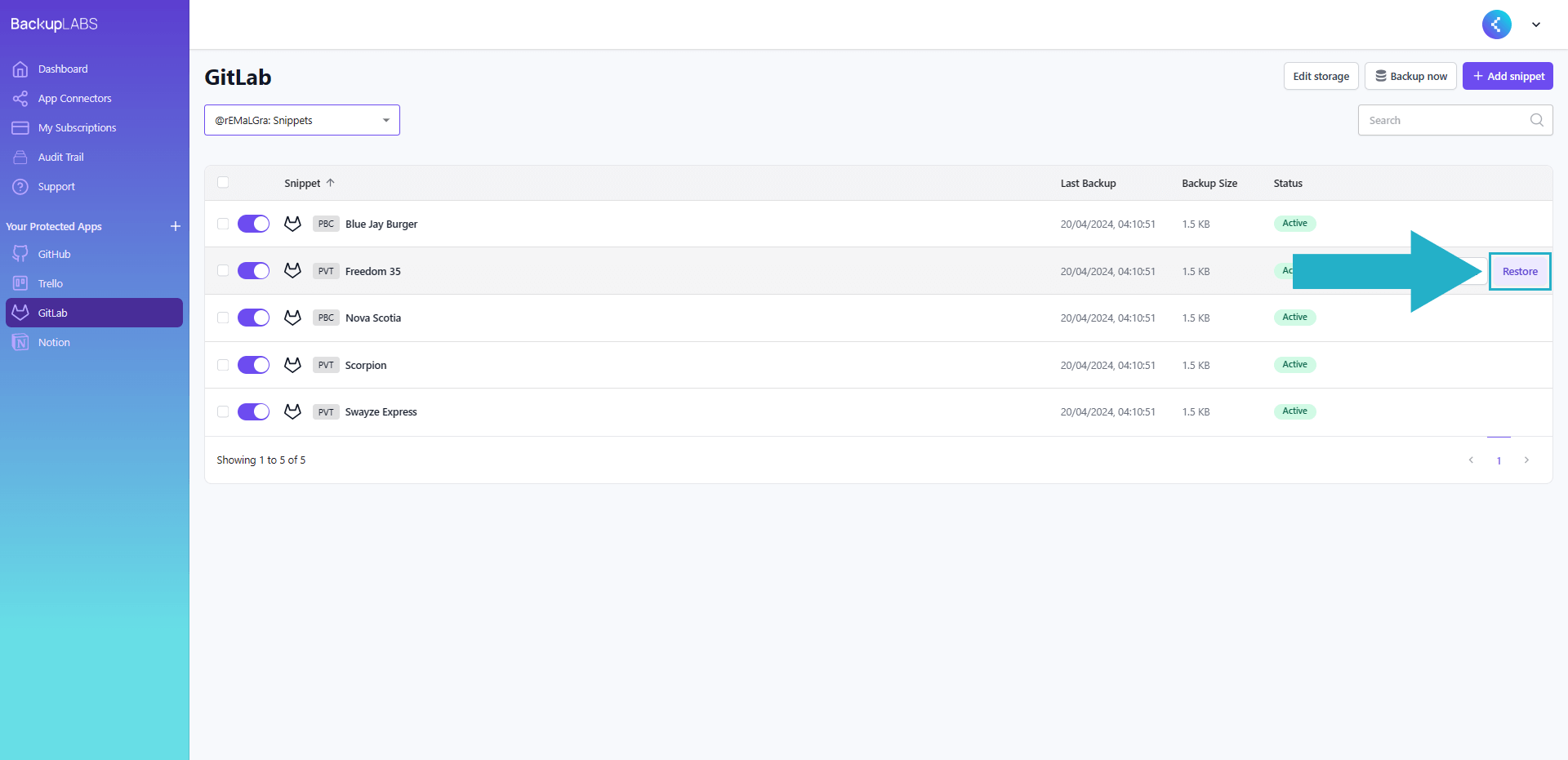Image resolution: width=1568 pixels, height=760 pixels.
Task: Go to previous page arrow
Action: [x=1471, y=460]
